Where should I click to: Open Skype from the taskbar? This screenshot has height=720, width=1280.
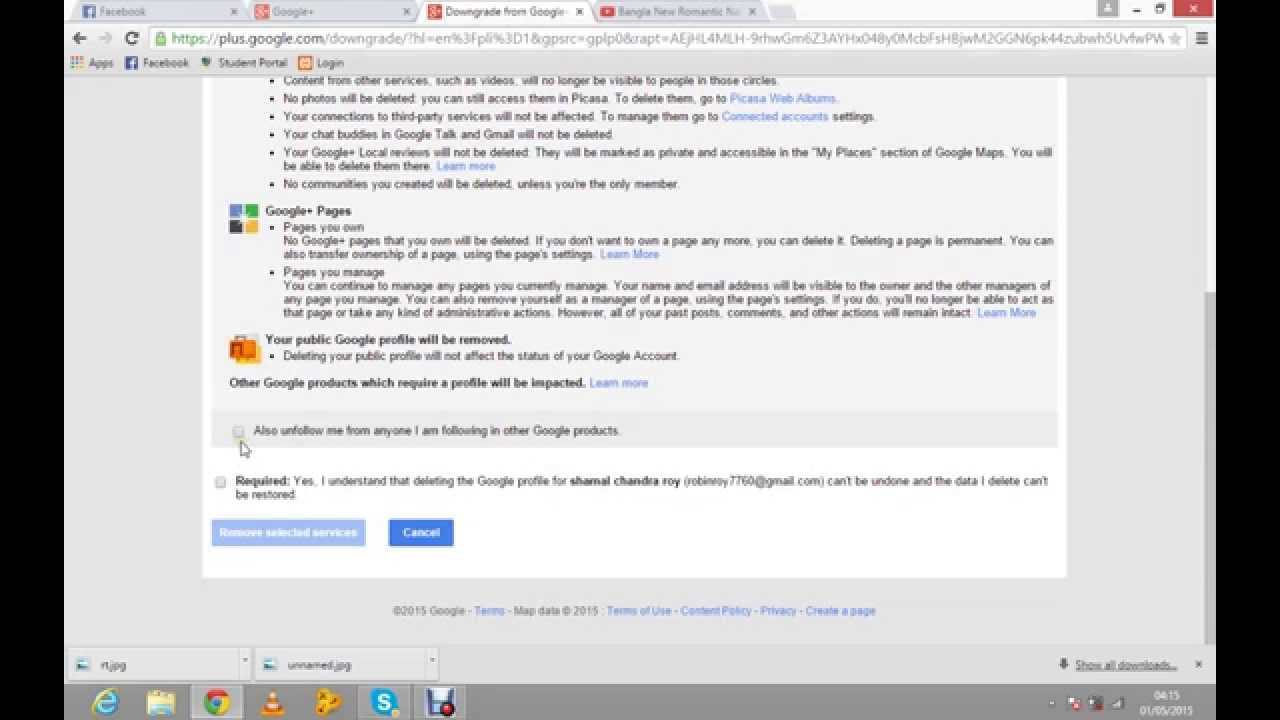point(384,702)
